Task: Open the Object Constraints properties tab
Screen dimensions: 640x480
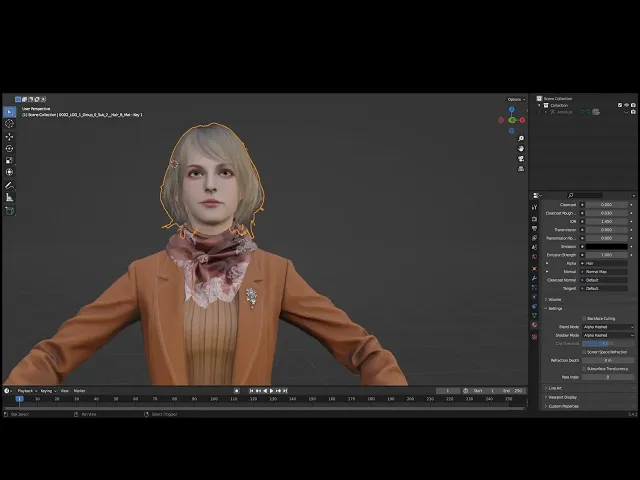Action: (534, 306)
